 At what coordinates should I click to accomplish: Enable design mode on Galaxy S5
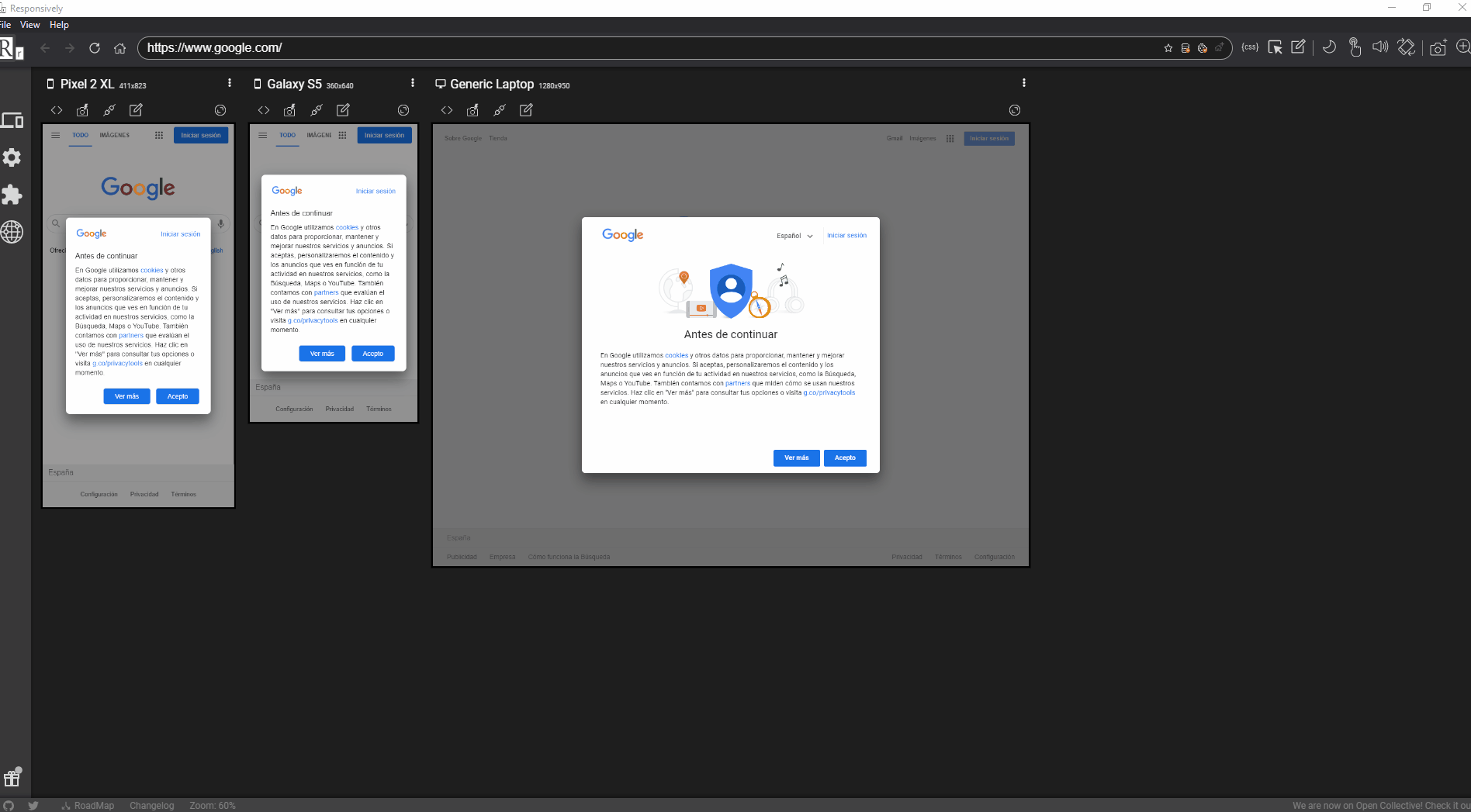(x=343, y=110)
